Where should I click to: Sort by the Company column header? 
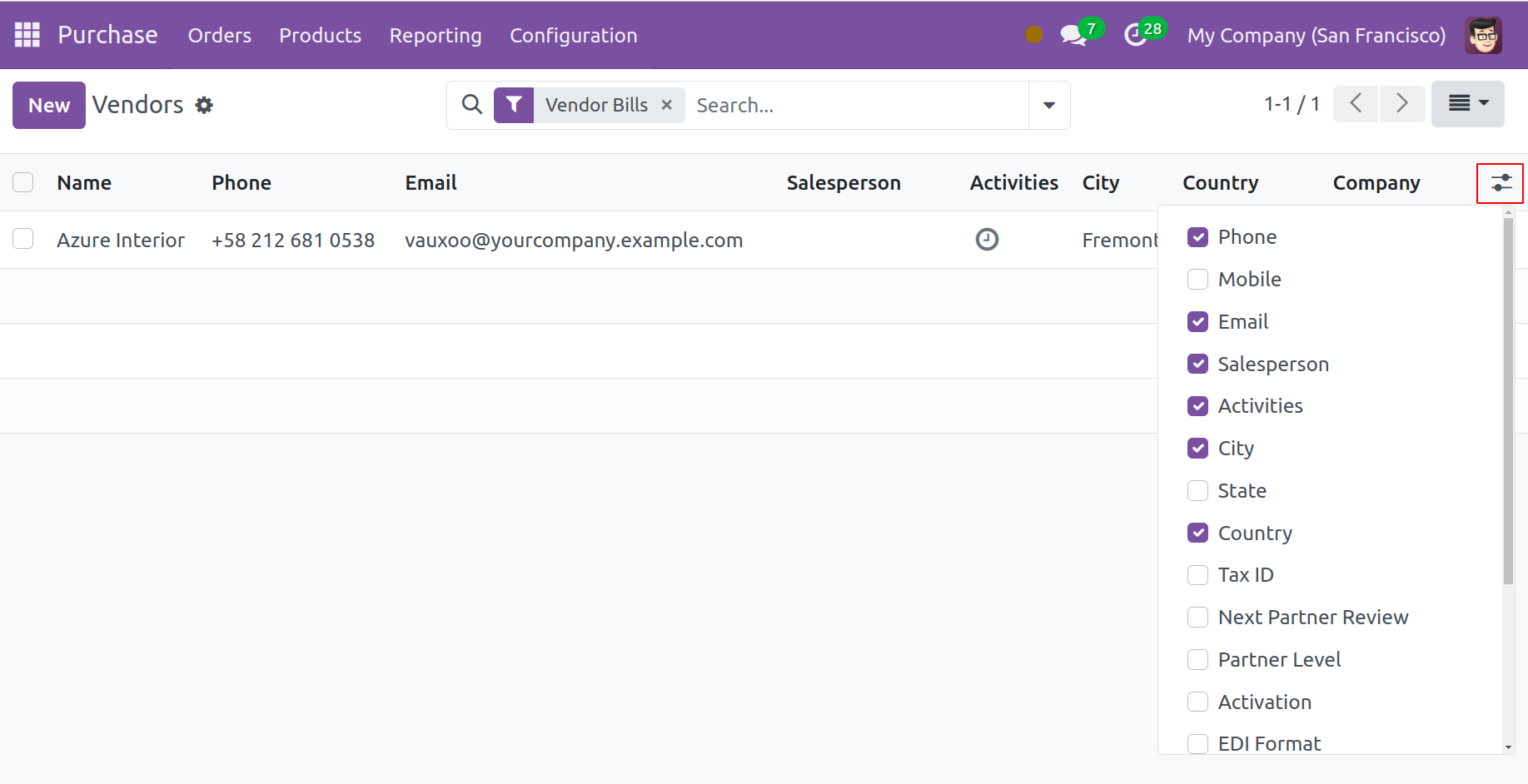[1376, 182]
